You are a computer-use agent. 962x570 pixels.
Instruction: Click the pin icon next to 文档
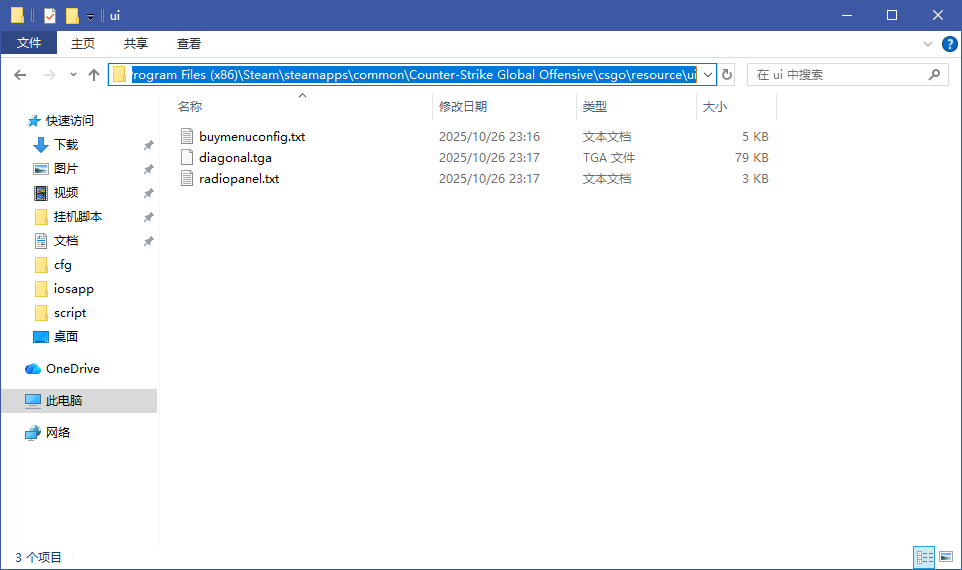click(148, 241)
